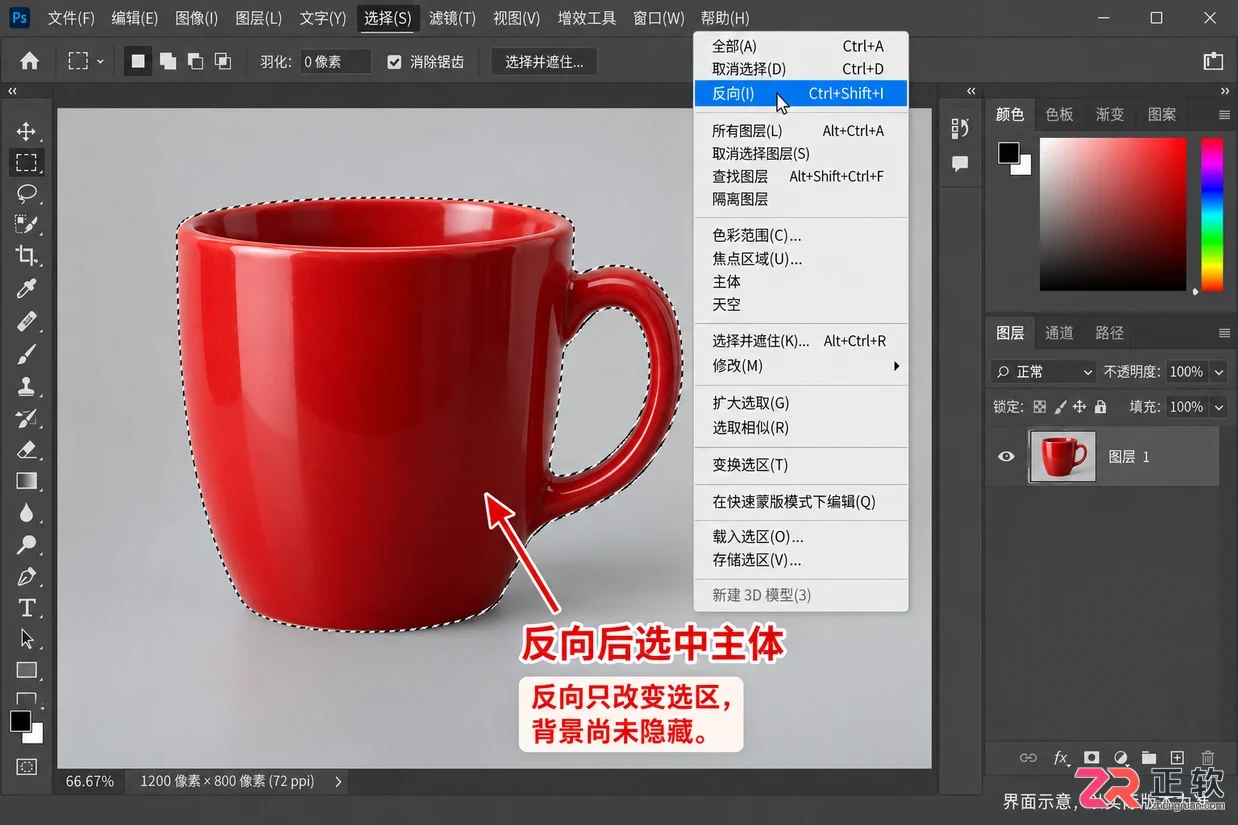1238x825 pixels.
Task: Select the Type tool
Action: tap(27, 608)
